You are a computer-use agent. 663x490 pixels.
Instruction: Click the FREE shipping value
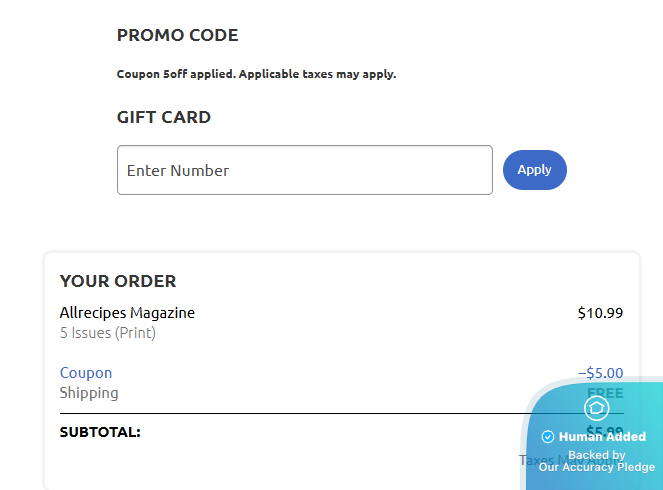604,393
